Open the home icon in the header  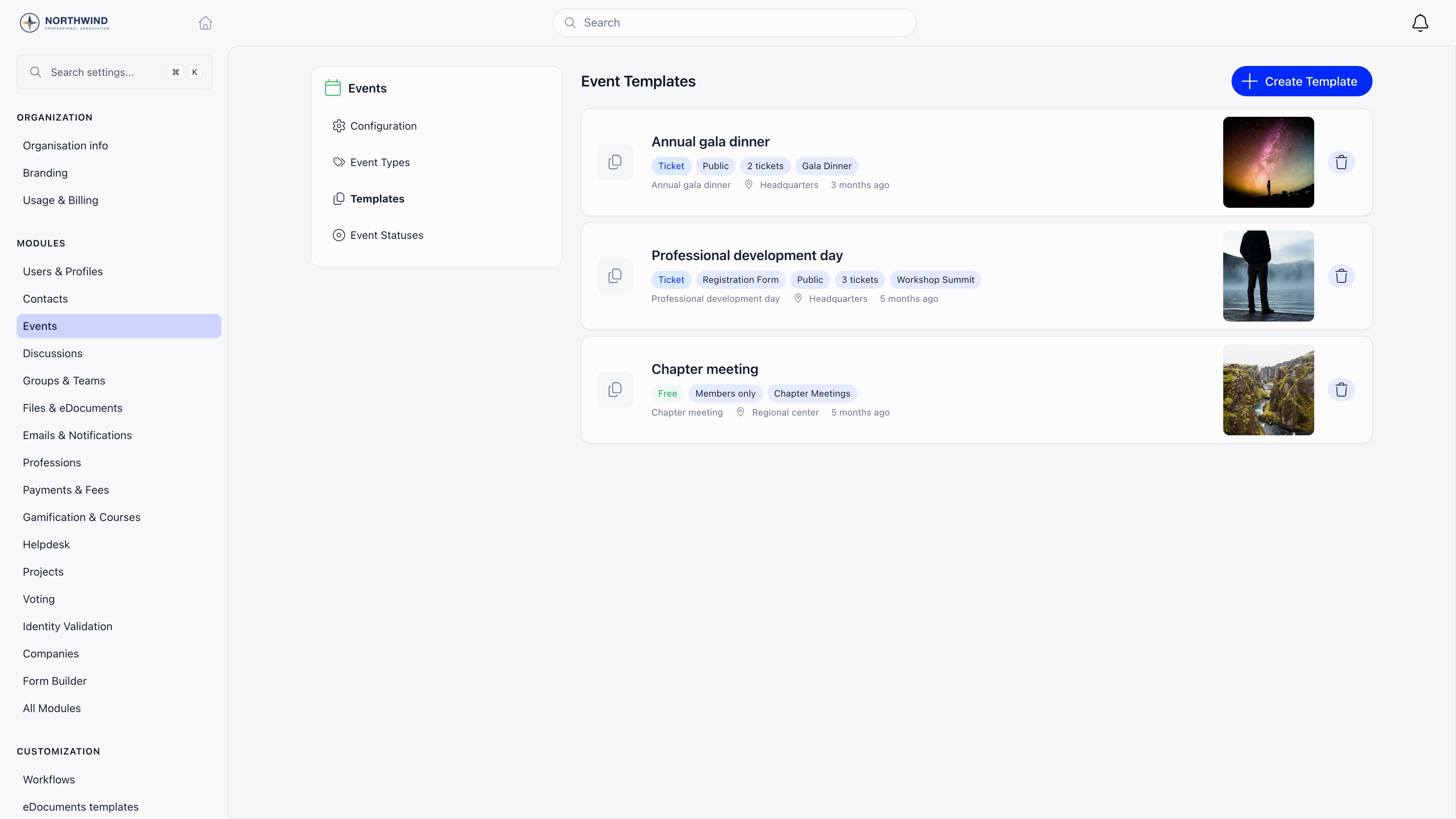(x=205, y=23)
